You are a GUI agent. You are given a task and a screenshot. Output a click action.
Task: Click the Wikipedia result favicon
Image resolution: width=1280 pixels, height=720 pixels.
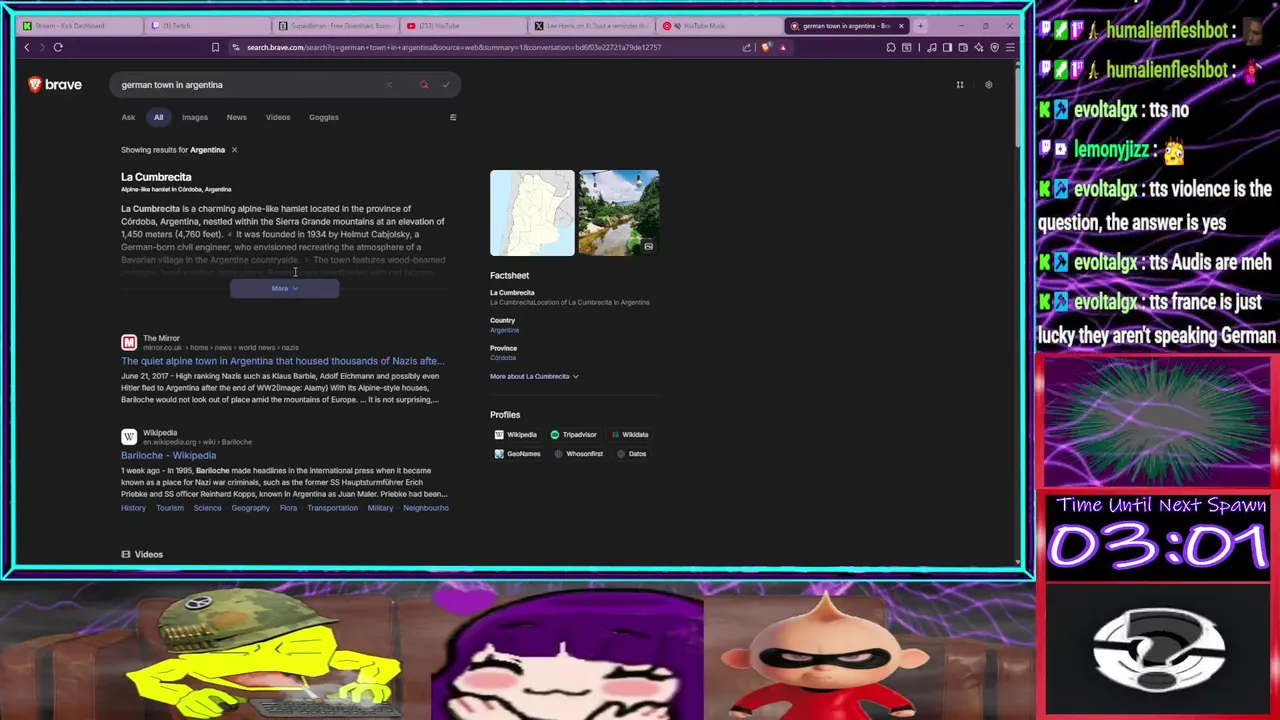[x=129, y=437]
